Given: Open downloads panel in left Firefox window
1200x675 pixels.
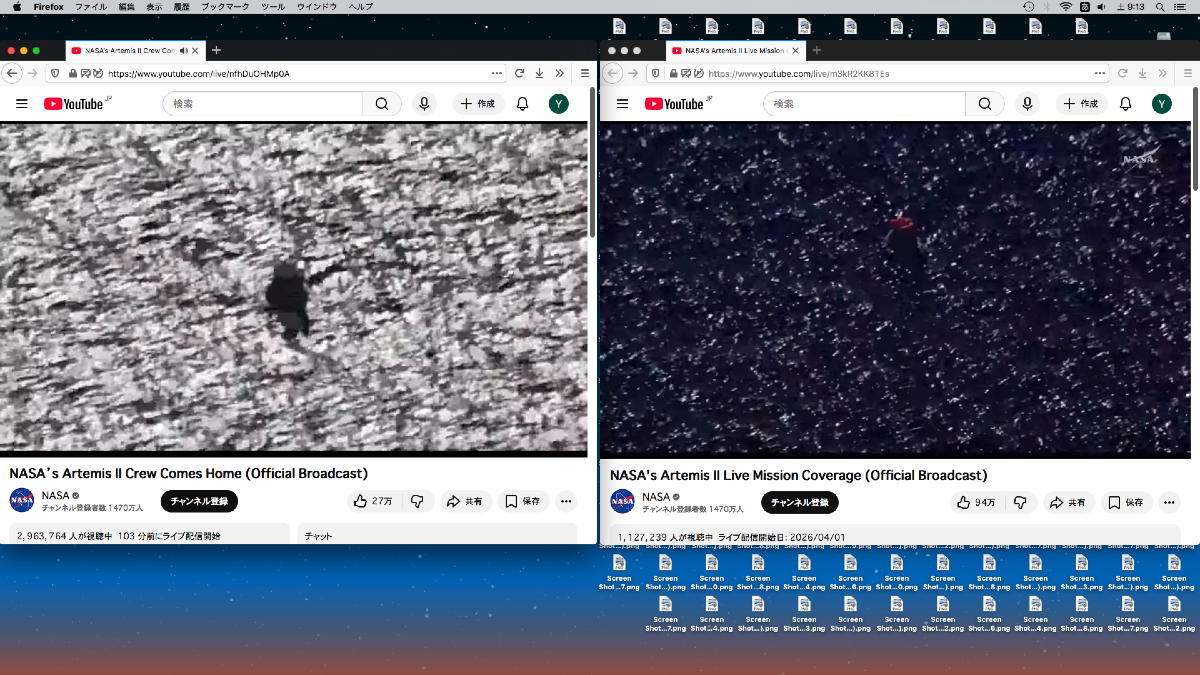Looking at the screenshot, I should tap(539, 73).
